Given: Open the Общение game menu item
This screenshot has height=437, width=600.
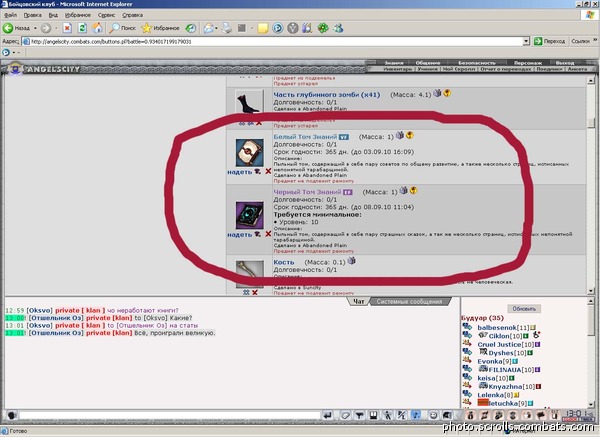Looking at the screenshot, I should [428, 63].
